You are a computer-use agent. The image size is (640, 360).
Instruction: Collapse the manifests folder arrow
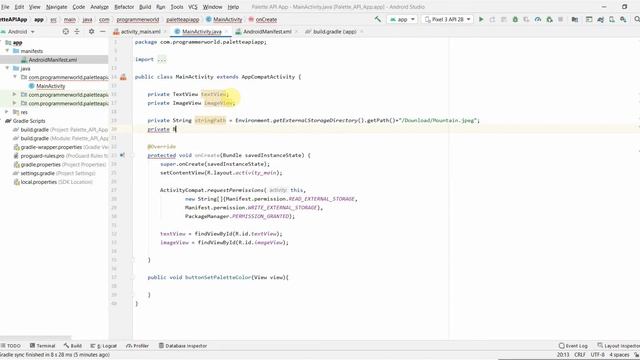7,51
